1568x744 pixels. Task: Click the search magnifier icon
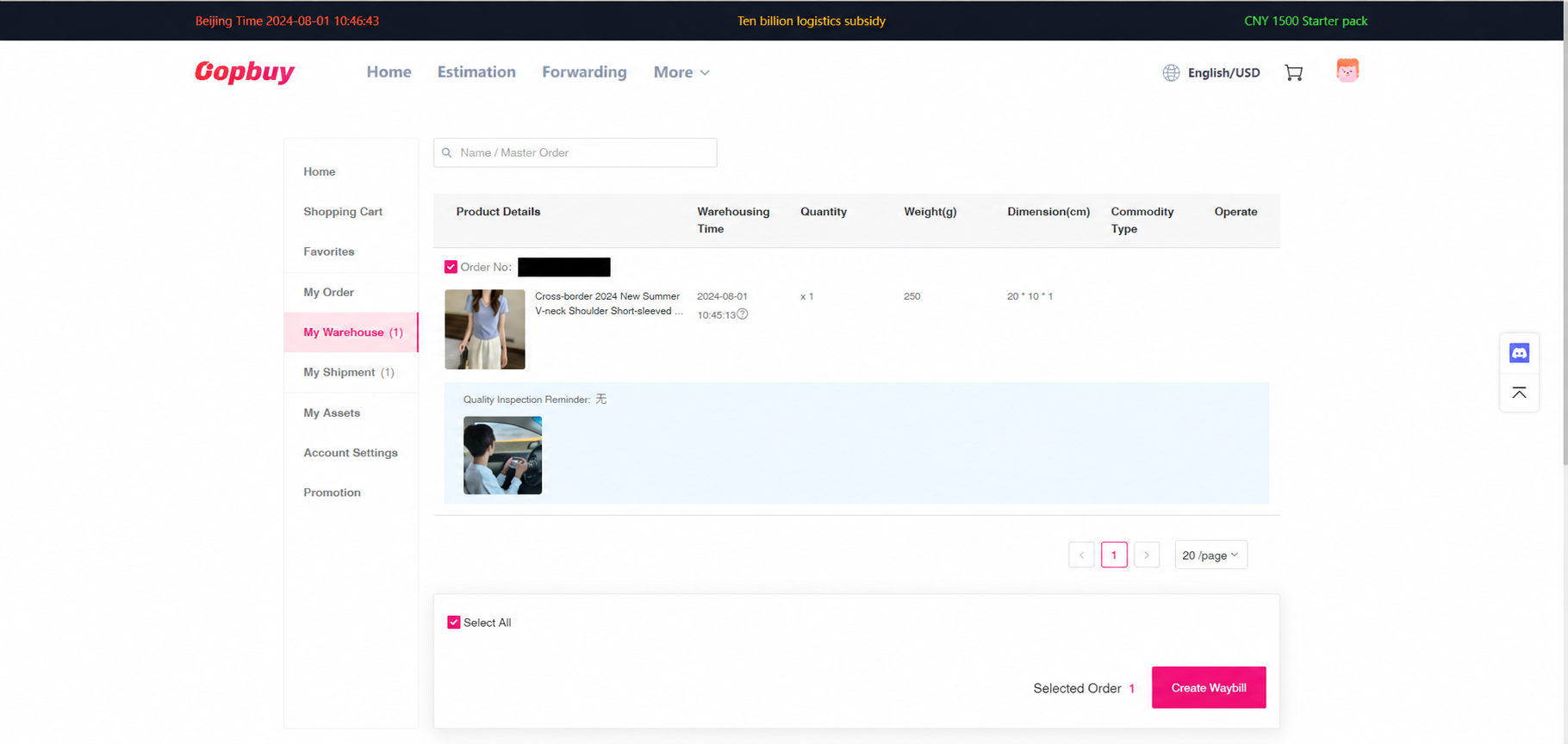(447, 152)
